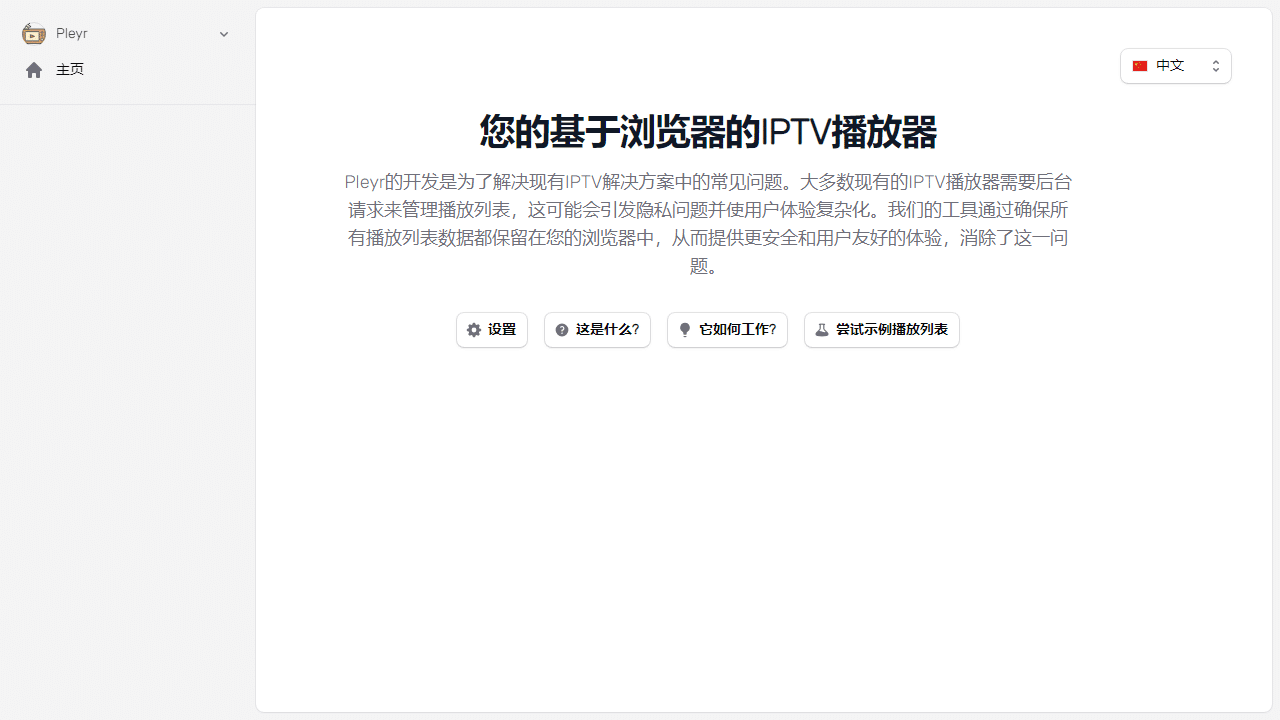
Task: Click the up-down arrows in language selector
Action: [1216, 66]
